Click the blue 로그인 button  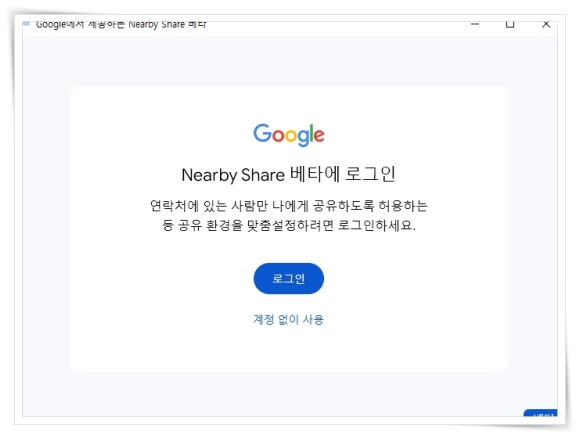289,278
